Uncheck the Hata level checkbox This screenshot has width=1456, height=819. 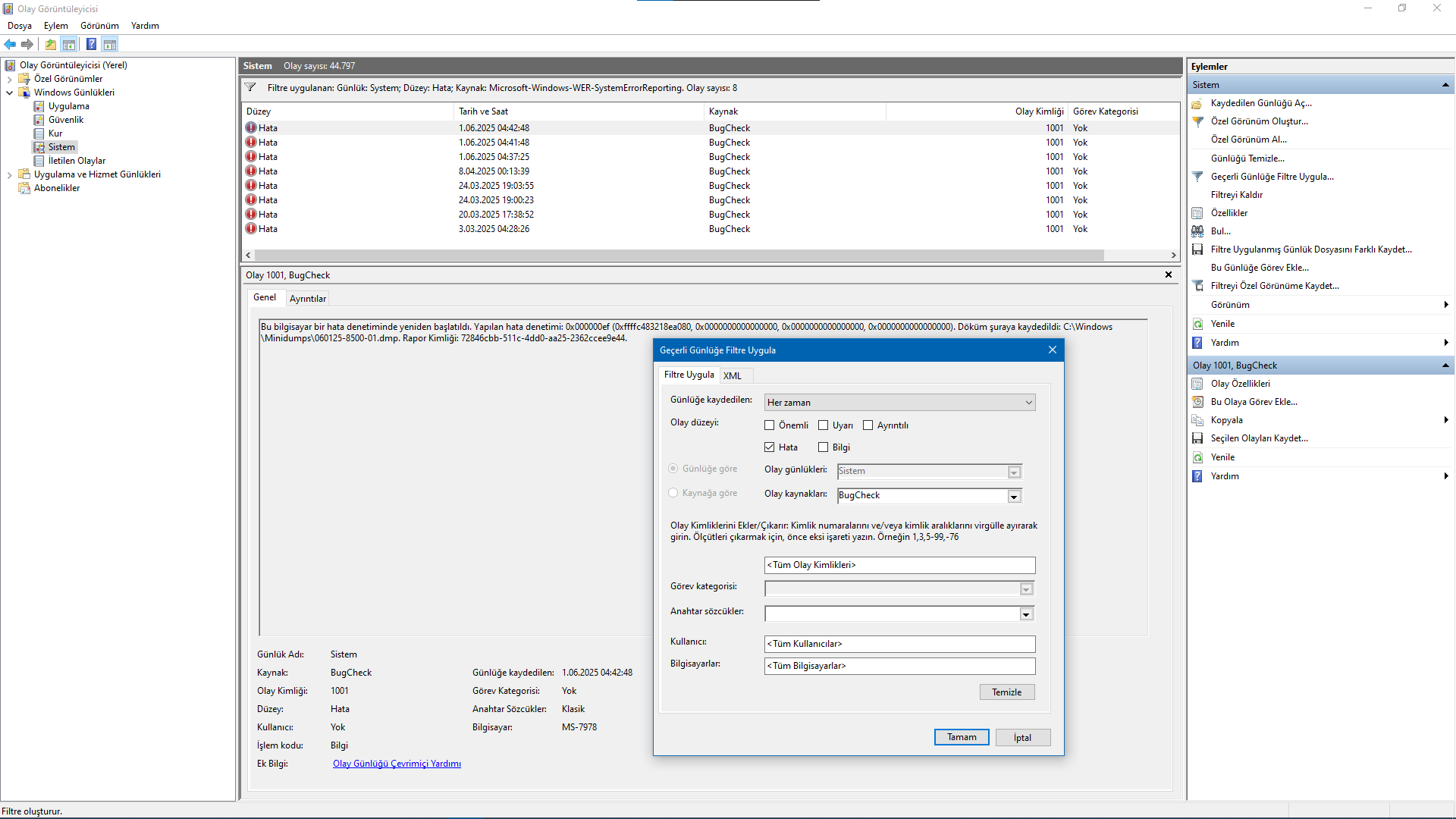pos(770,447)
